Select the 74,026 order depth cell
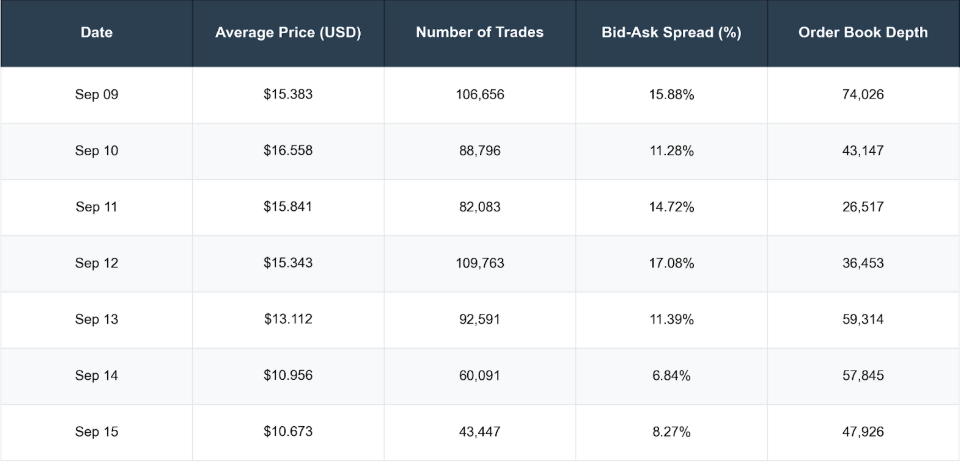Screen dimensions: 960x464 (863, 95)
